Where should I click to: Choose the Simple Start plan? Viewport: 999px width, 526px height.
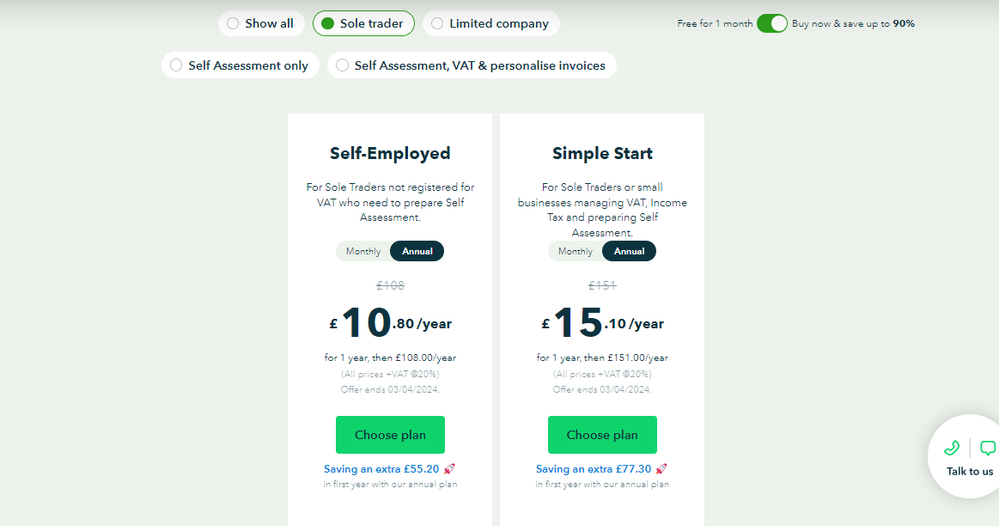tap(602, 435)
